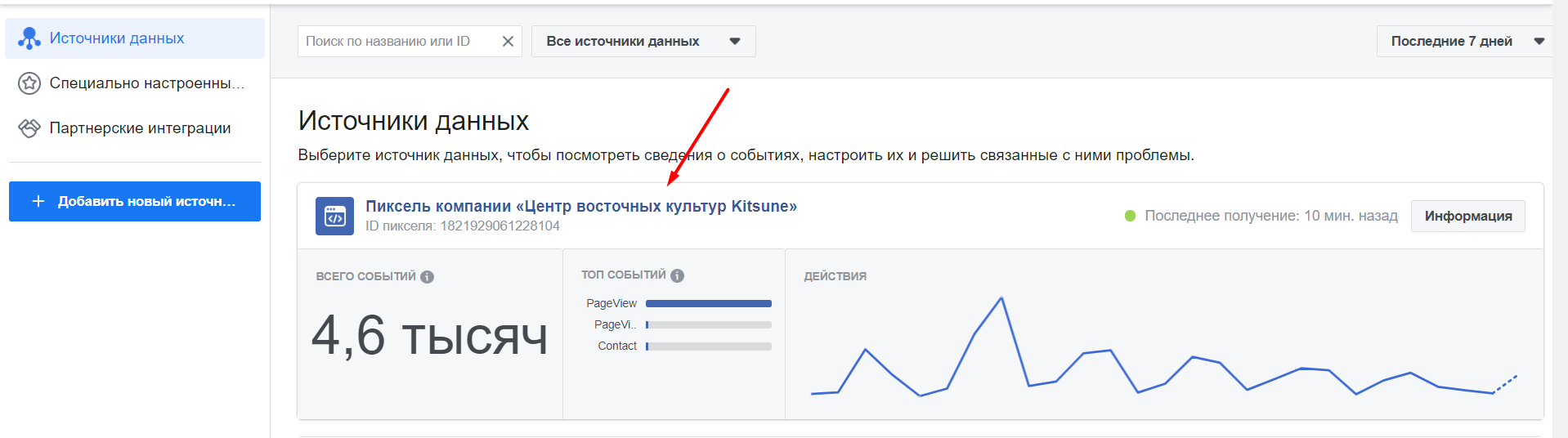1568x438 pixels.
Task: Click Добавить новый источник button
Action: click(x=135, y=201)
